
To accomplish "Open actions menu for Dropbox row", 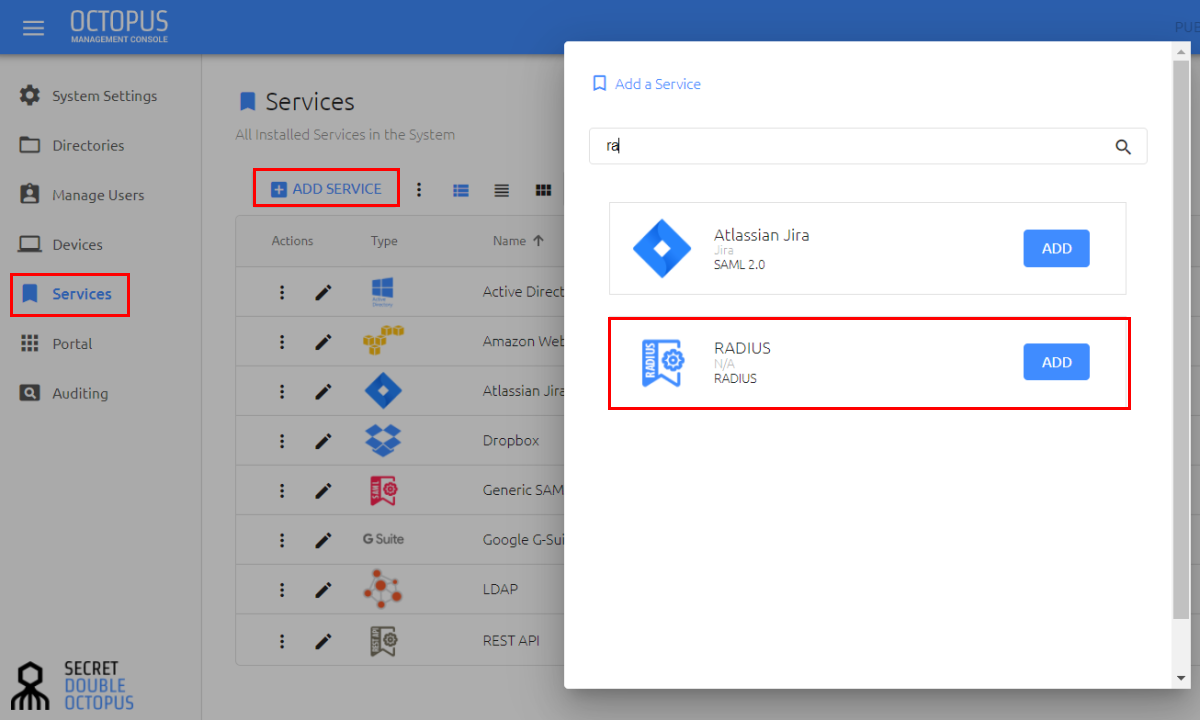I will (x=282, y=441).
